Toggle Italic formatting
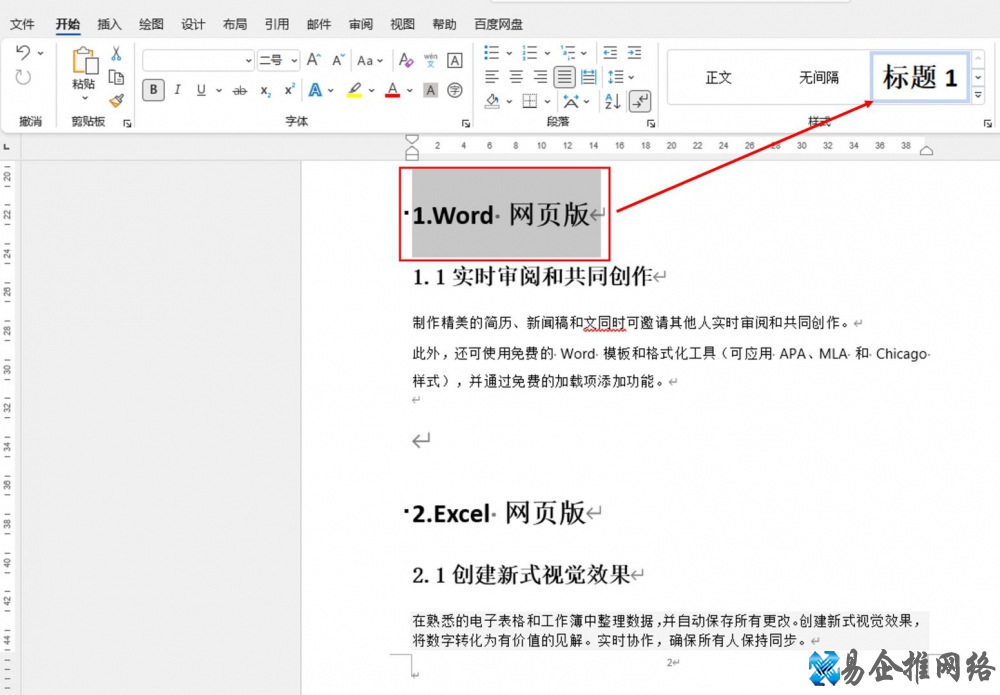 pos(178,90)
